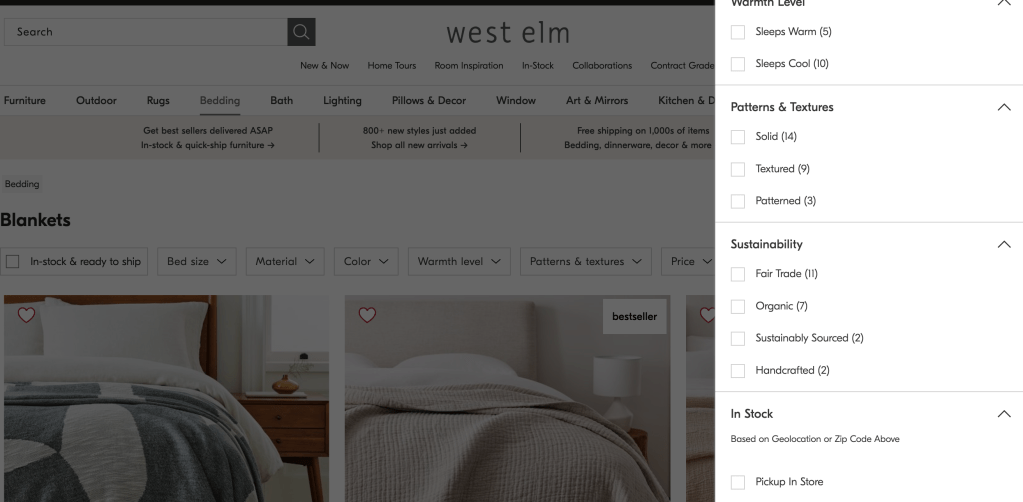
Task: Open Shop all new arrivals link
Action: pyautogui.click(x=420, y=145)
